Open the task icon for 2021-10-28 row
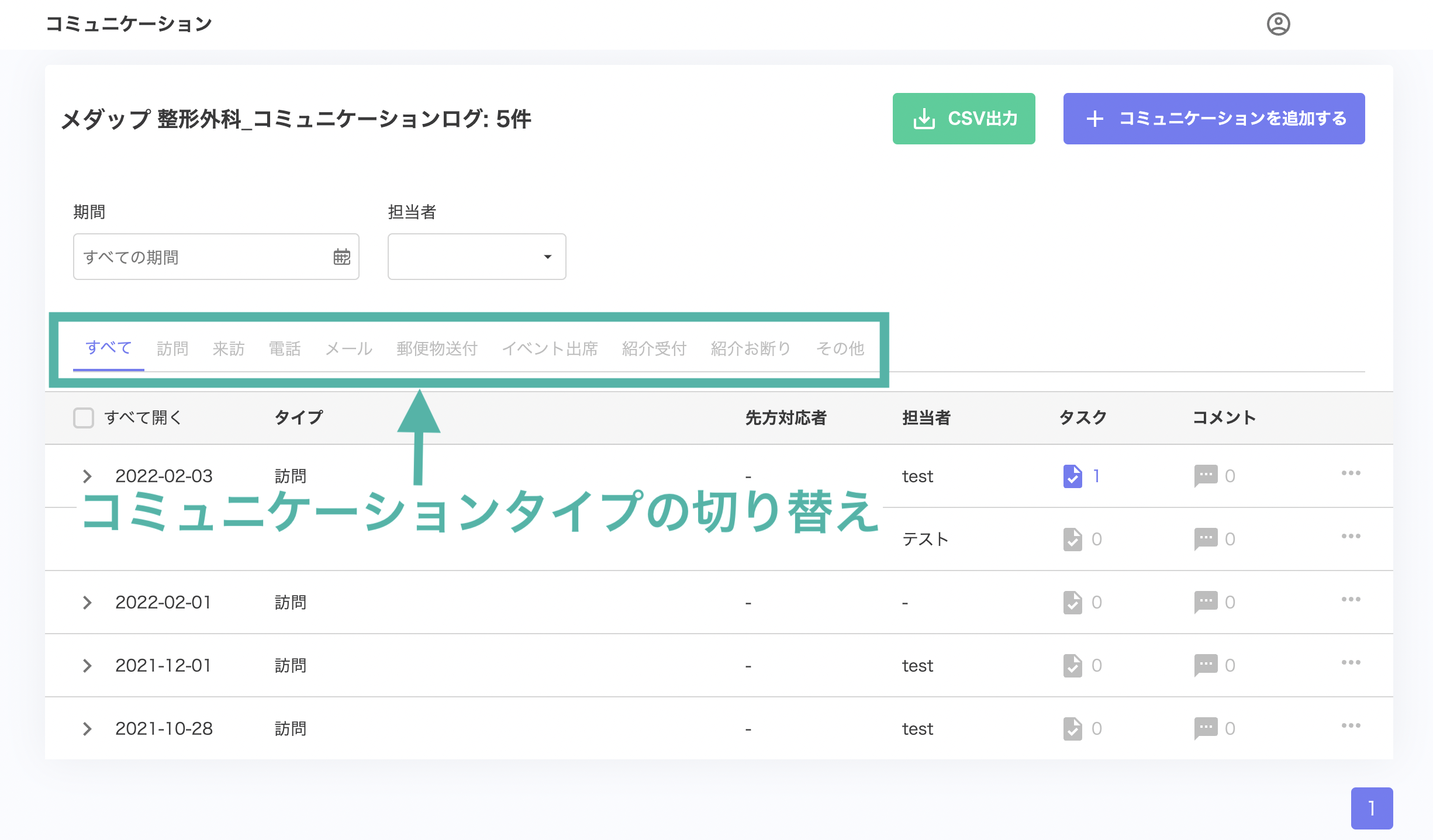The image size is (1433, 840). click(x=1072, y=728)
